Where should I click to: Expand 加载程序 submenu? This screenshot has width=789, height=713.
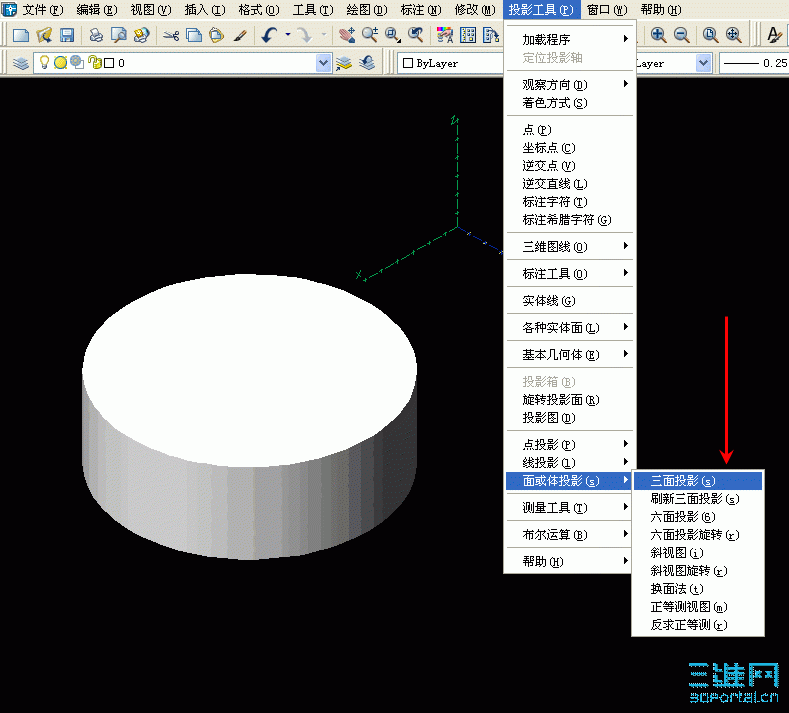tap(570, 39)
